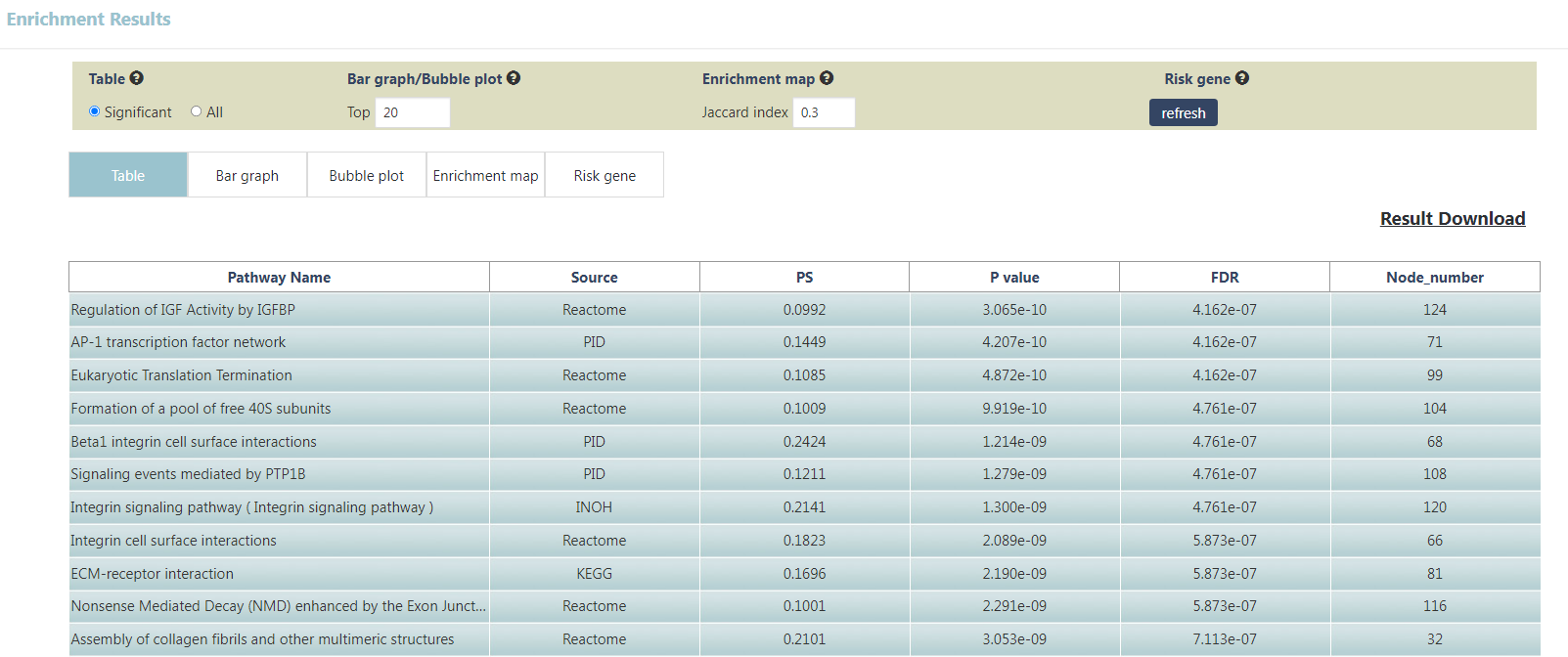This screenshot has width=1568, height=657.
Task: Select Nonsense Mediated Decay (NMD) pathway
Action: 278,606
